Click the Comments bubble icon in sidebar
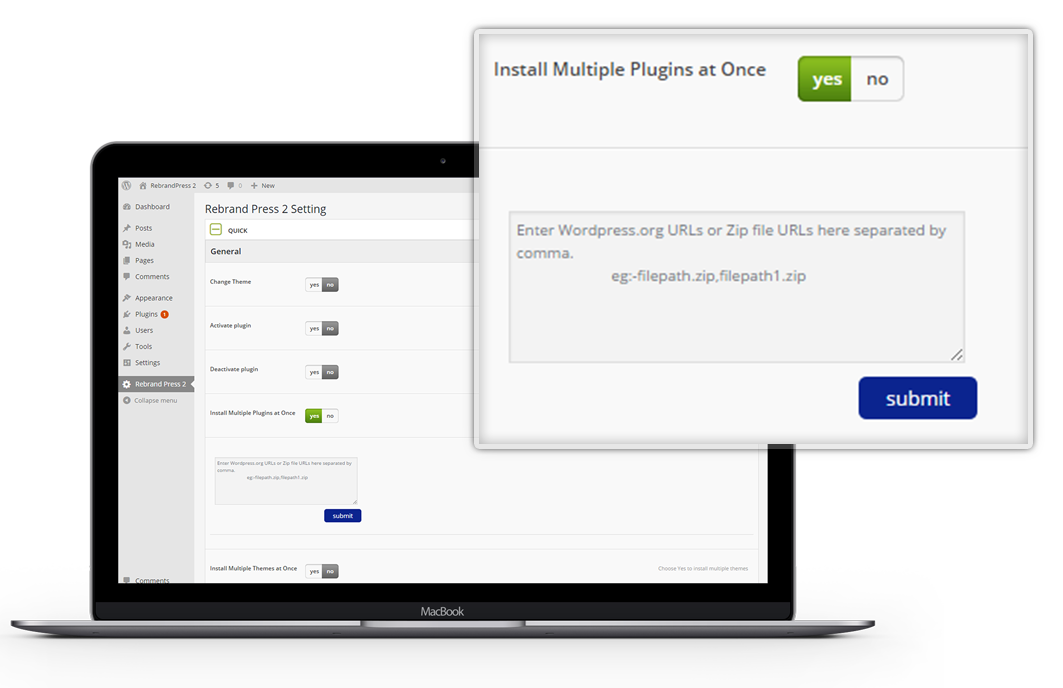Image resolution: width=1063 pixels, height=688 pixels. click(127, 277)
